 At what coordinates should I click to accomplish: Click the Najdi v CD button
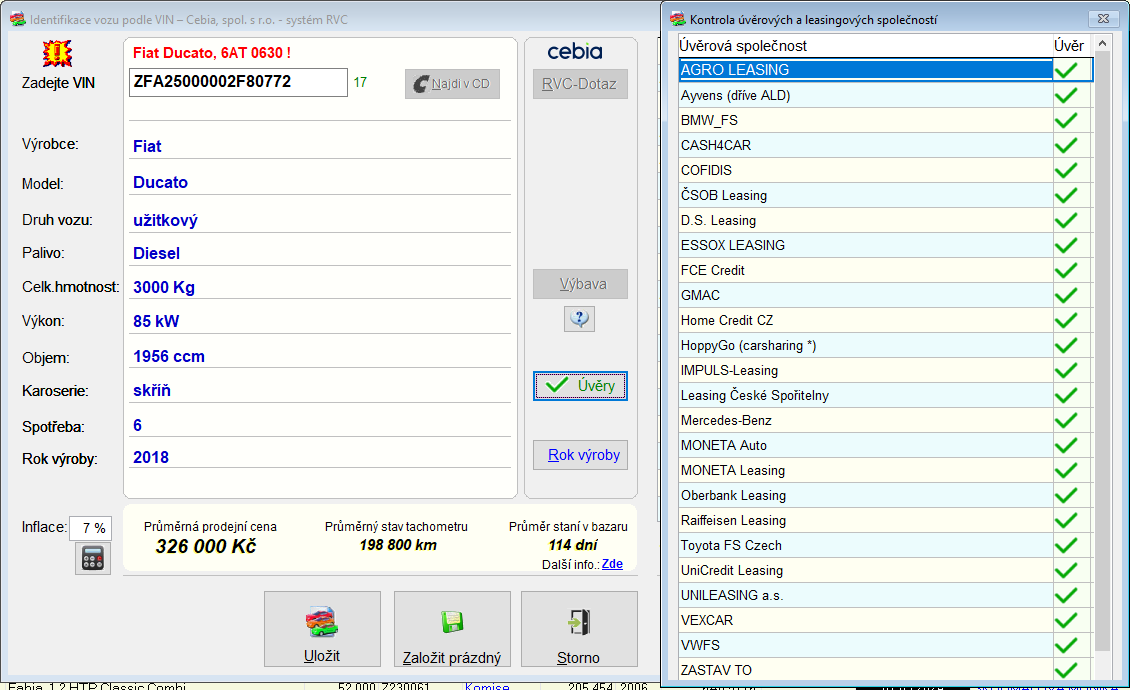click(x=452, y=84)
